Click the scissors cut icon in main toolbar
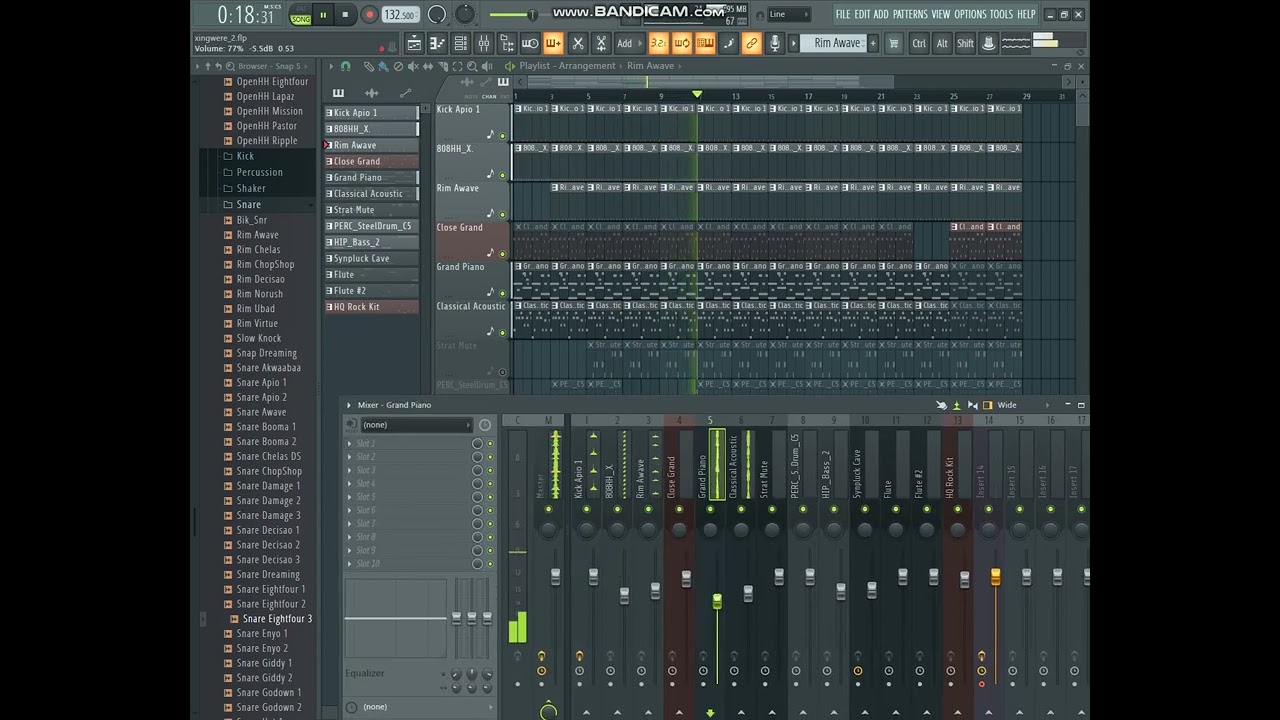The image size is (1280, 720). (x=578, y=43)
